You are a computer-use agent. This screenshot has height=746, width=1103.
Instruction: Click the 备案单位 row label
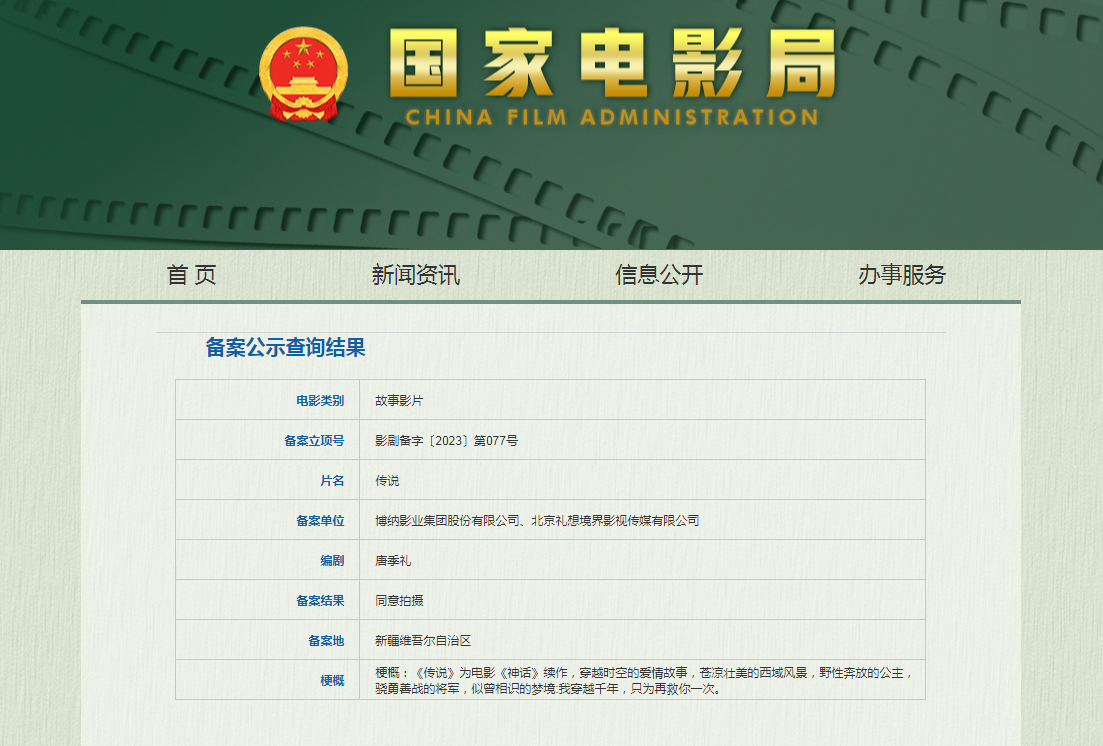tap(319, 520)
